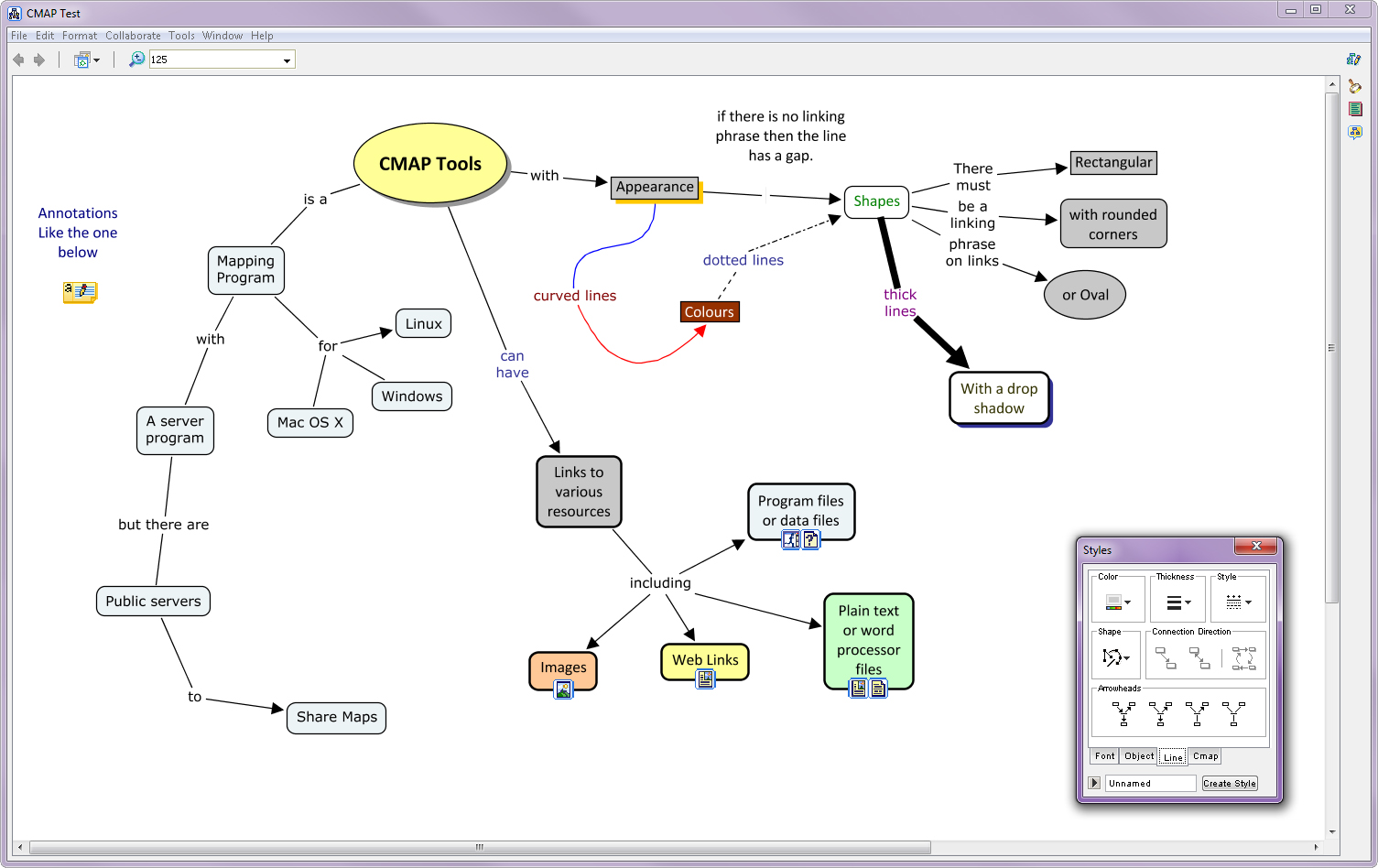Screen dimensions: 1378x868
Task: Select one-way connection direction icon
Action: click(1166, 657)
